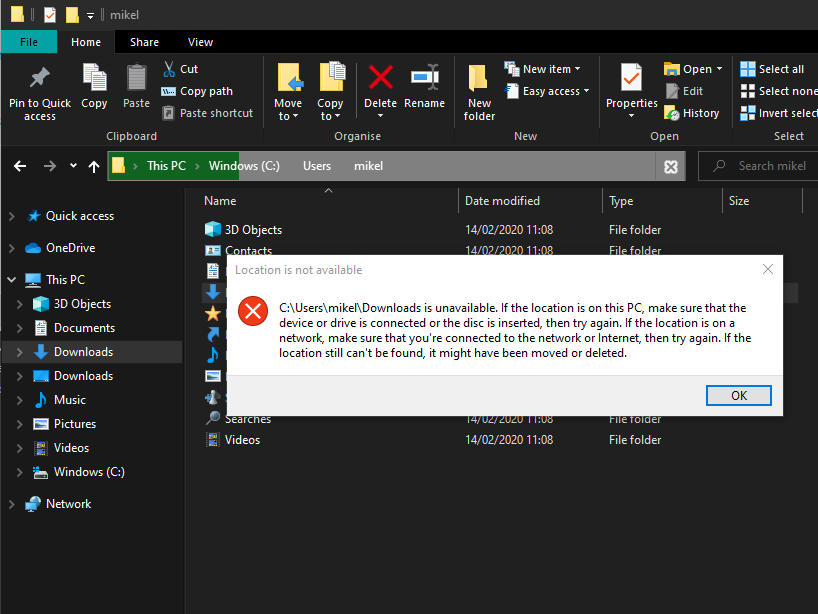The height and width of the screenshot is (614, 818).
Task: Select Pictures in sidebar
Action: (x=75, y=424)
